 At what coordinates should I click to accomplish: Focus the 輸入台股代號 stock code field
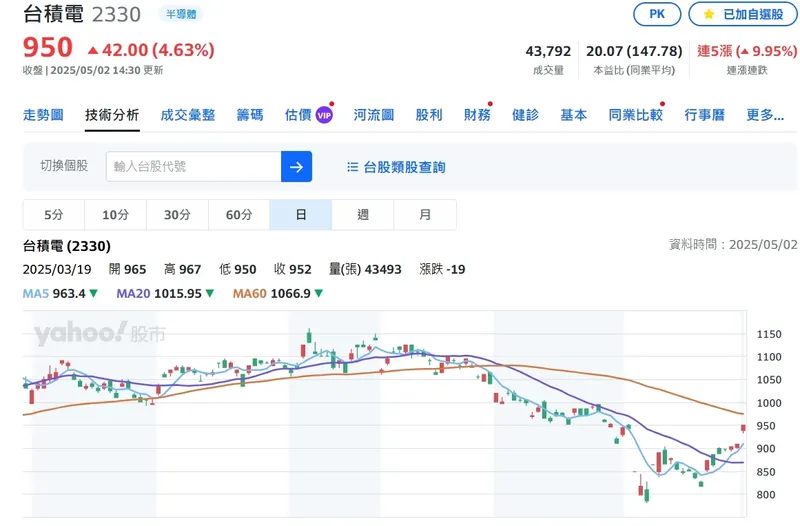pyautogui.click(x=193, y=167)
